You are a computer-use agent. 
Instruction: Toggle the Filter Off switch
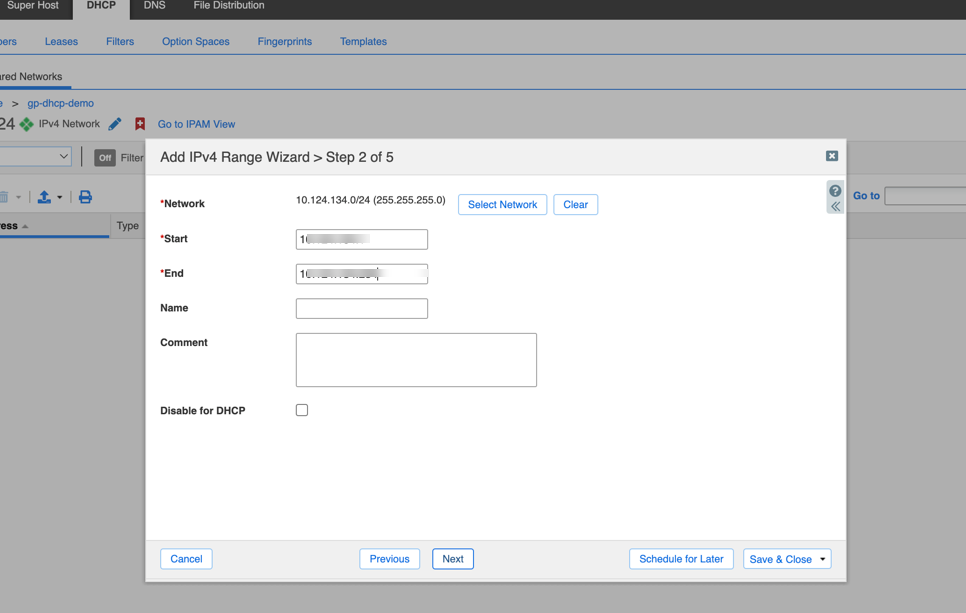(x=105, y=158)
